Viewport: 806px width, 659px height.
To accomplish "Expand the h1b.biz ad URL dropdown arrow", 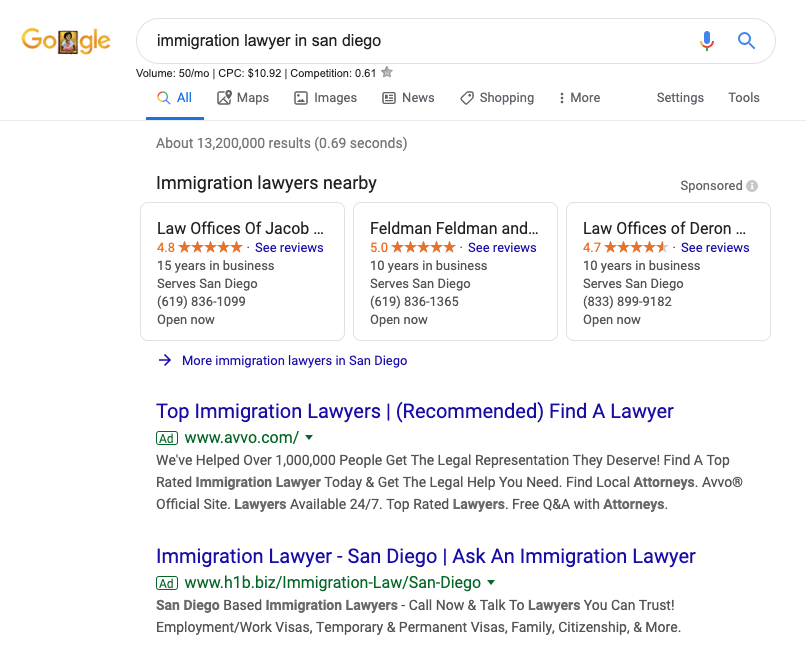I will (x=491, y=583).
